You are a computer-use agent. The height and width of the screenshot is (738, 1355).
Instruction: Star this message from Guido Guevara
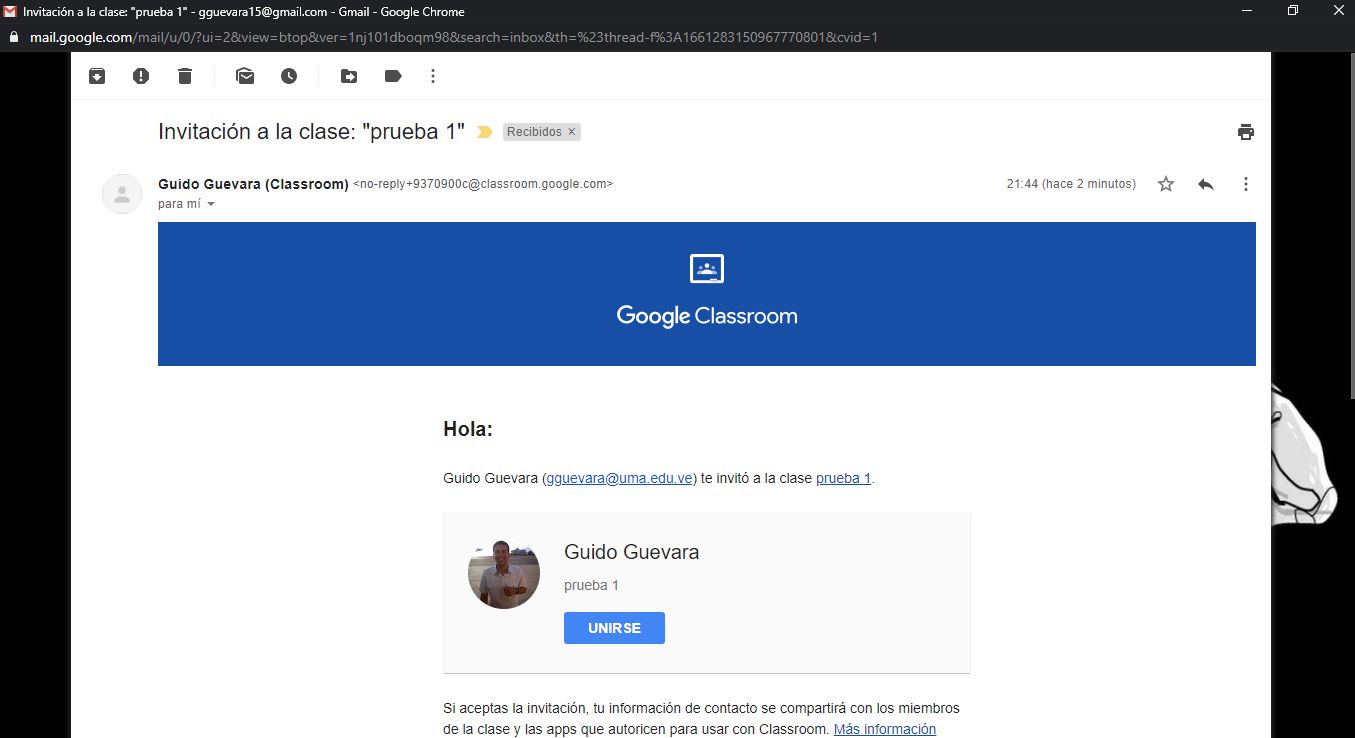(1165, 184)
